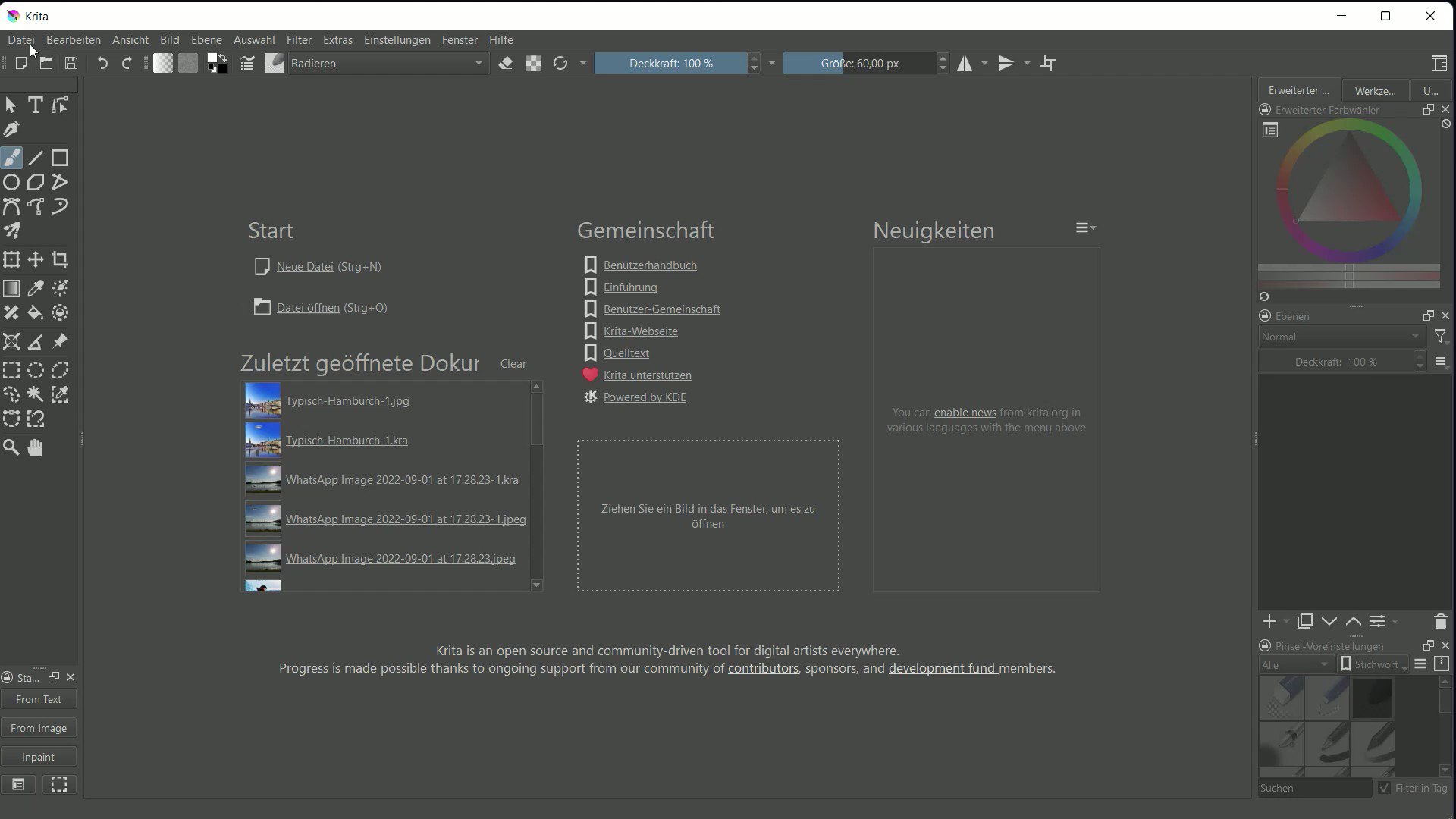This screenshot has width=1456, height=819.
Task: Click the Inpaint button
Action: (x=39, y=757)
